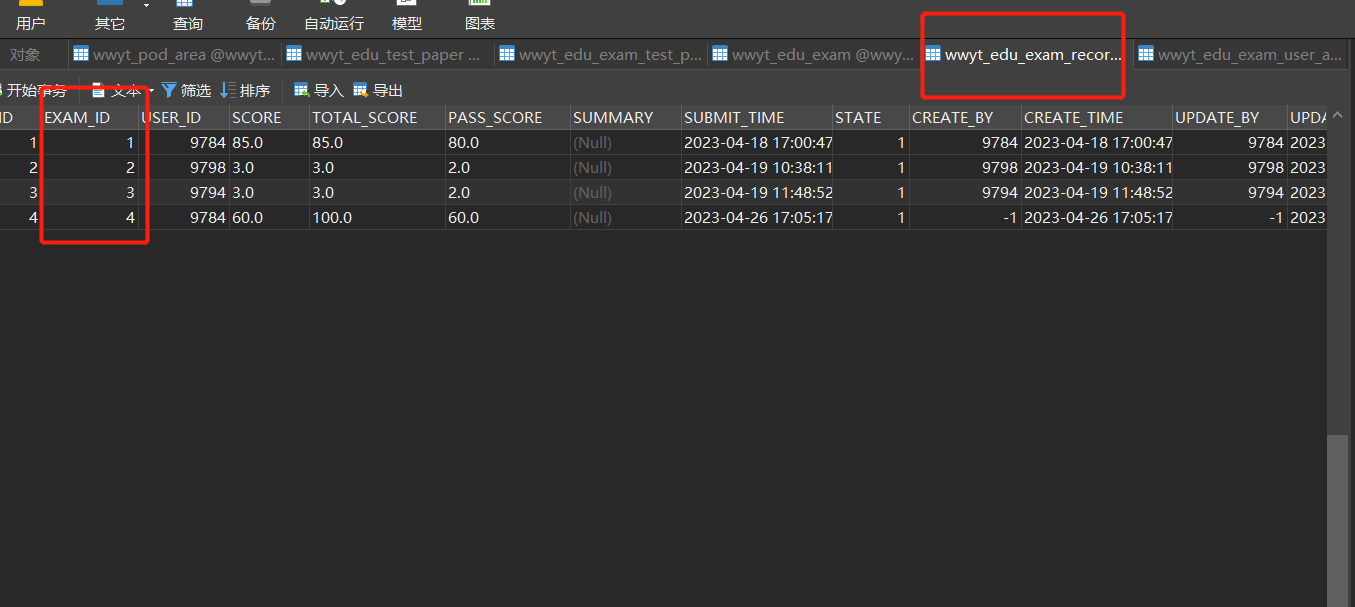Click the SUMMARY column header
This screenshot has width=1355, height=607.
pos(626,118)
